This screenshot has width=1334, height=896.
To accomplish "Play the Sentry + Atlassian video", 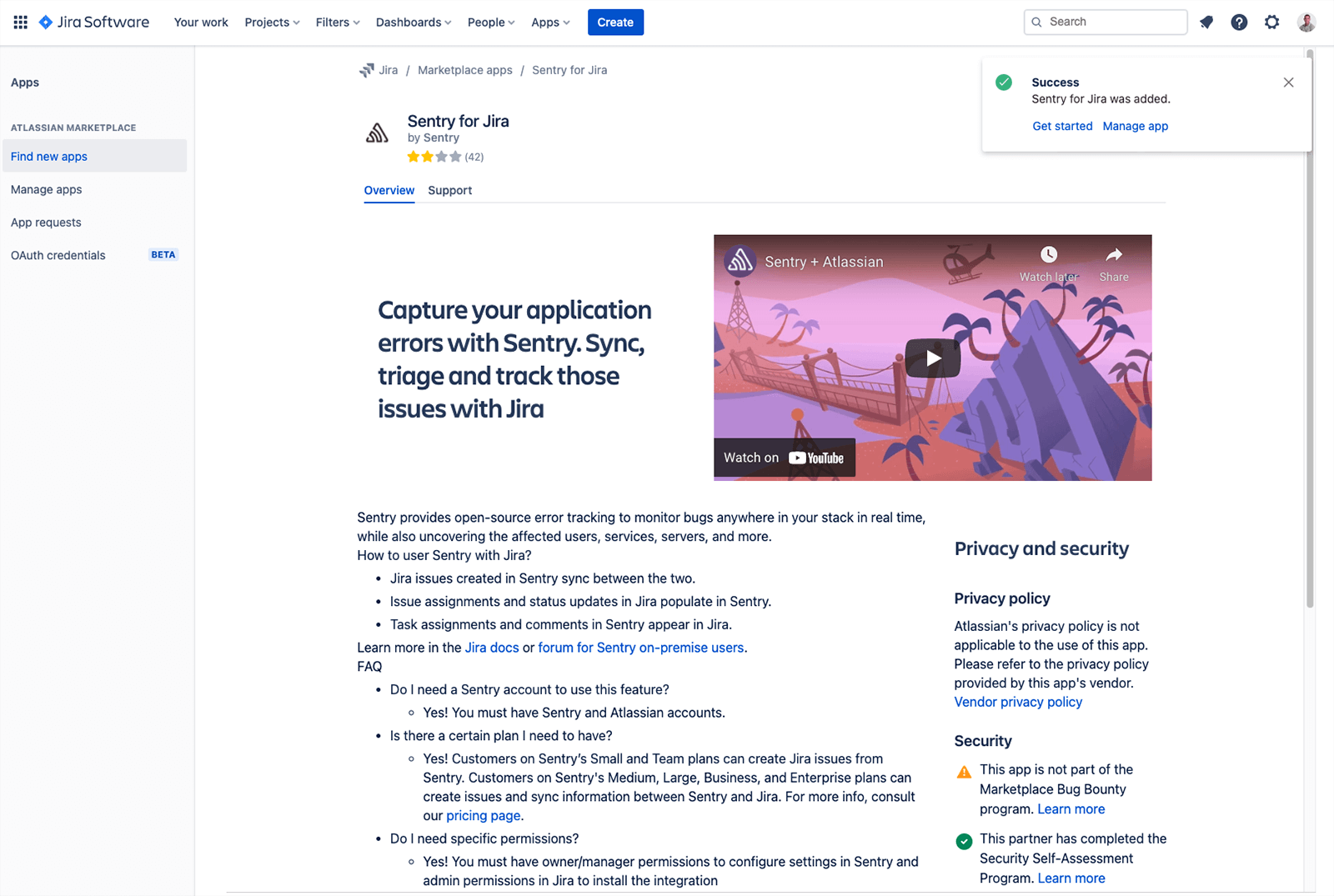I will coord(932,358).
